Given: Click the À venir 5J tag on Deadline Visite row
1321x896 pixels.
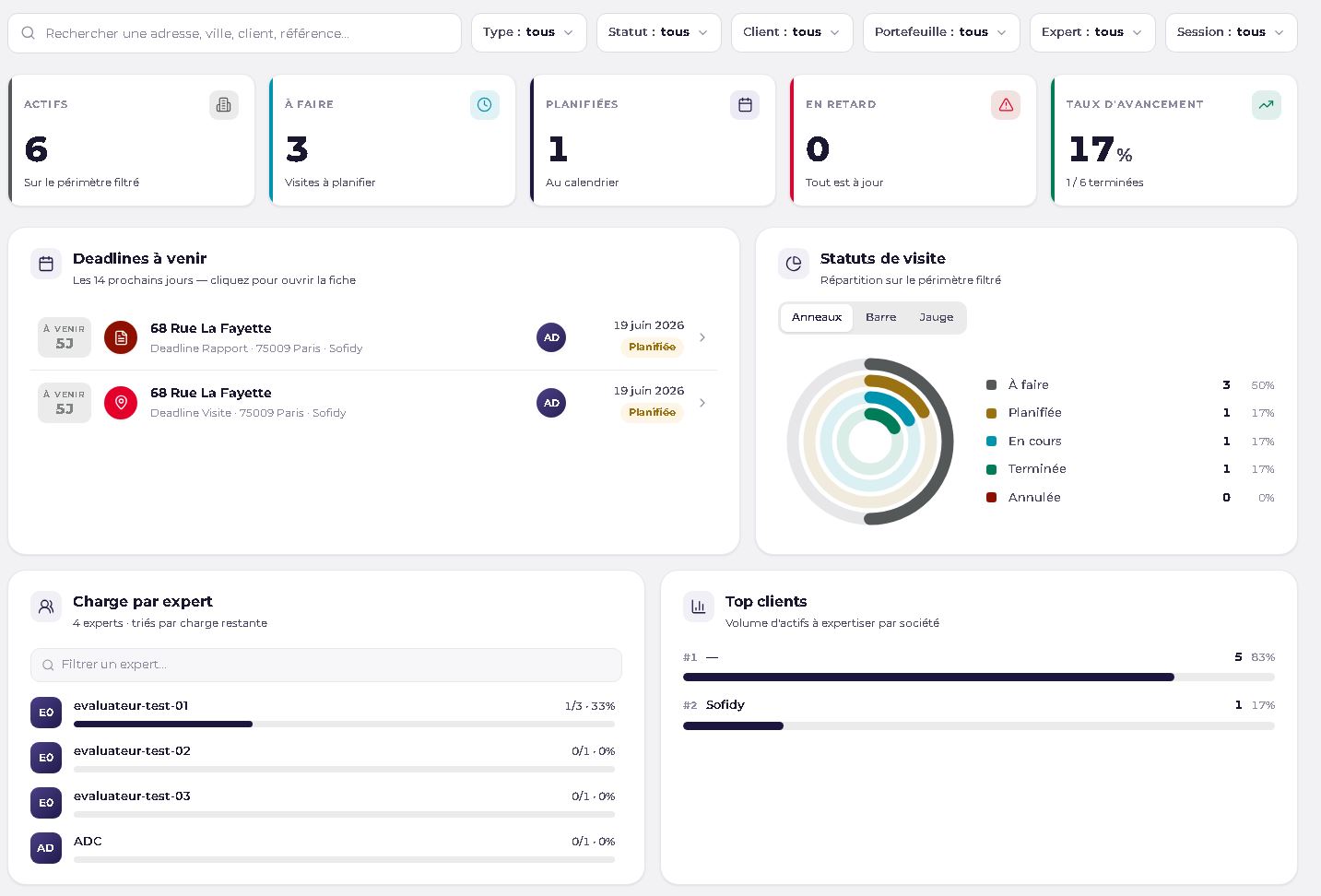Looking at the screenshot, I should pyautogui.click(x=65, y=403).
